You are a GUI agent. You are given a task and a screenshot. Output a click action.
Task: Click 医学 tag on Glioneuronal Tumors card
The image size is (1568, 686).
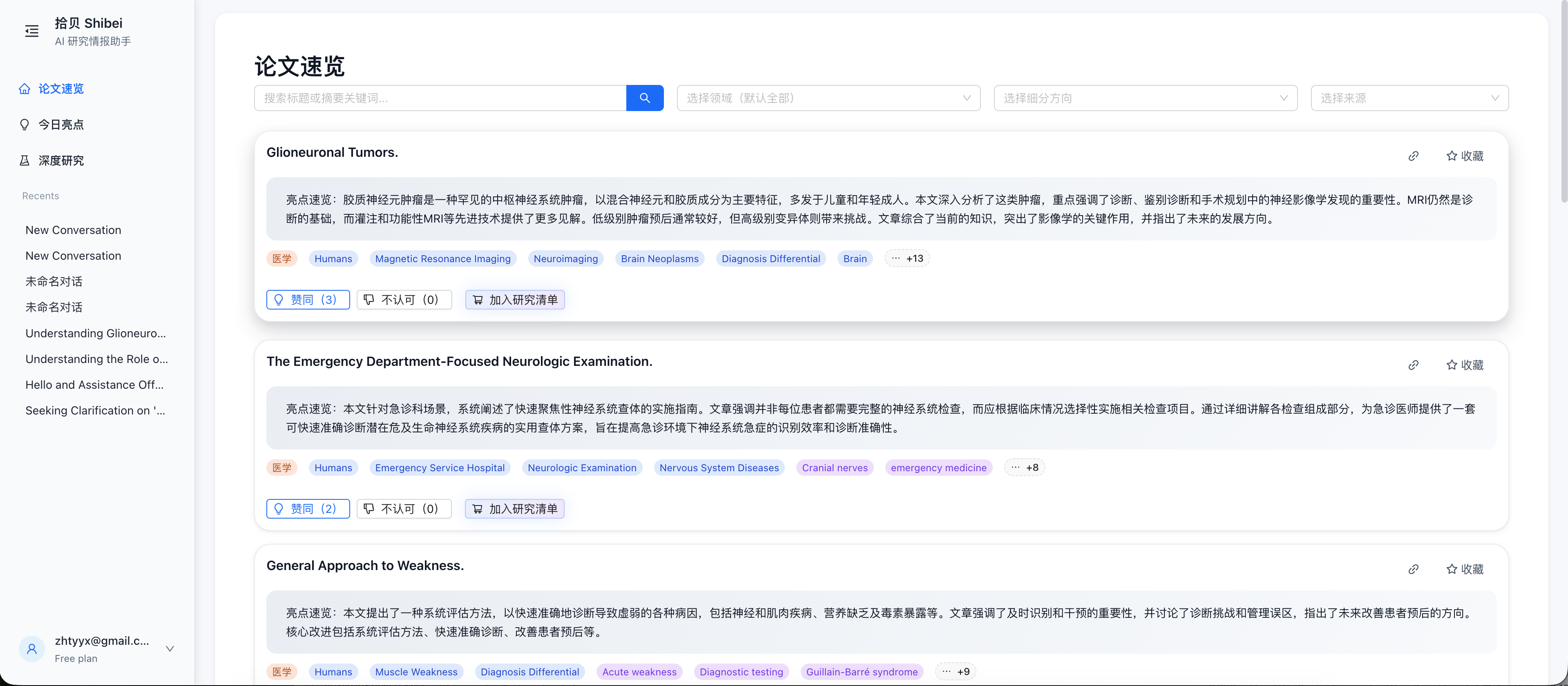(282, 258)
